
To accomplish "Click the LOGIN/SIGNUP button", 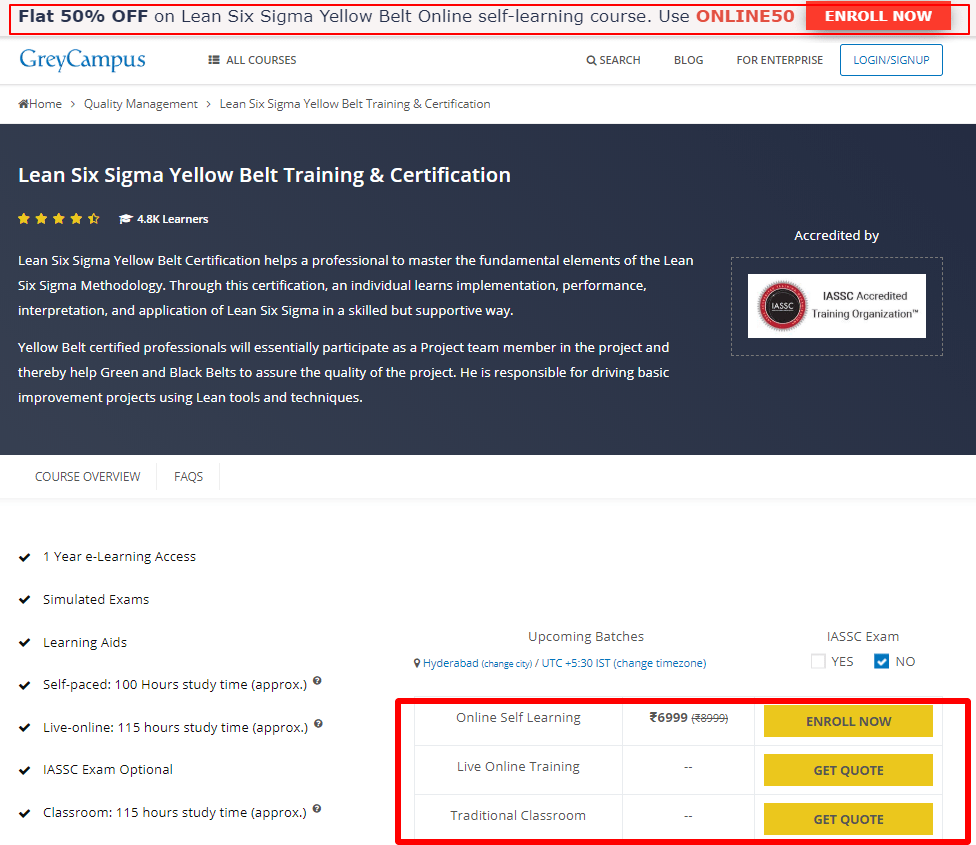I will (x=891, y=60).
